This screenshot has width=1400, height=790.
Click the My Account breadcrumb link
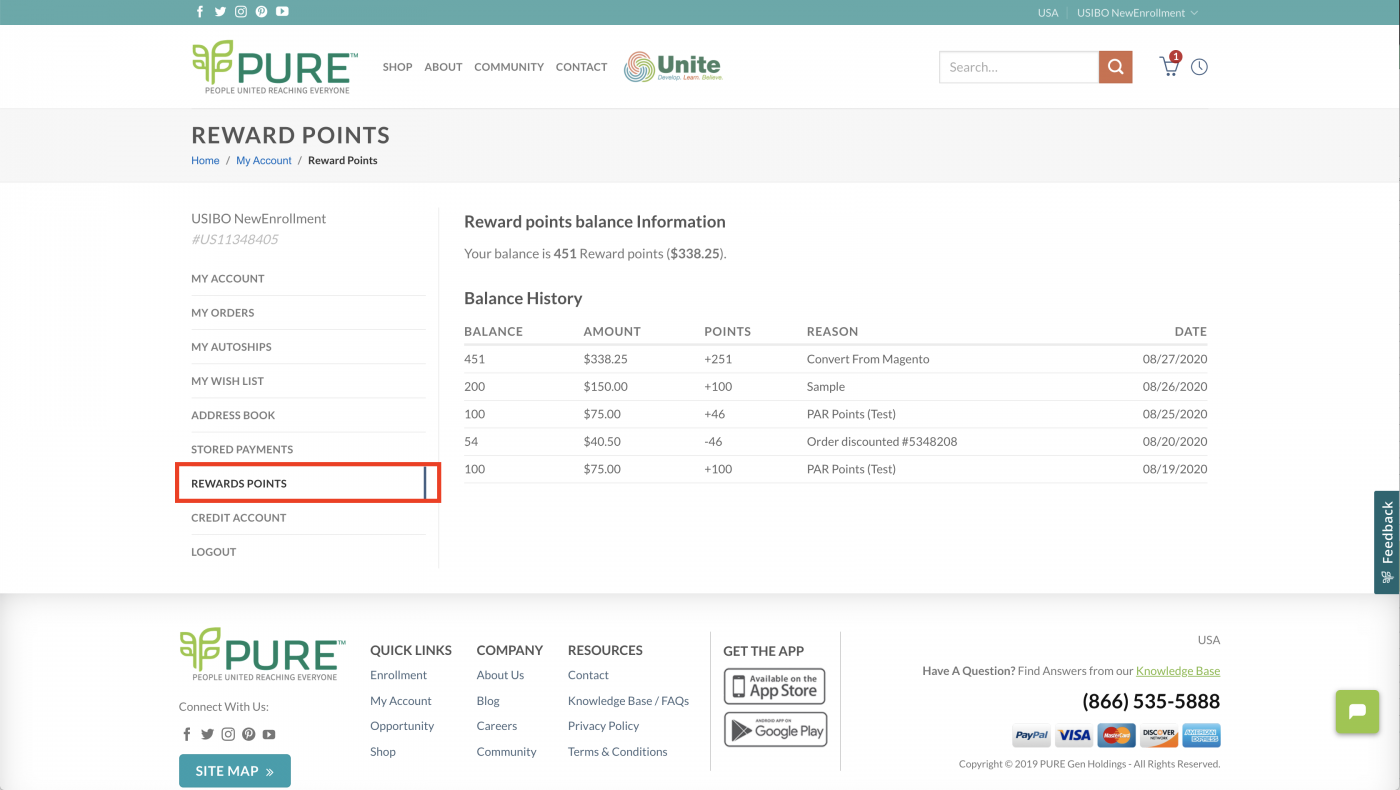tap(264, 160)
